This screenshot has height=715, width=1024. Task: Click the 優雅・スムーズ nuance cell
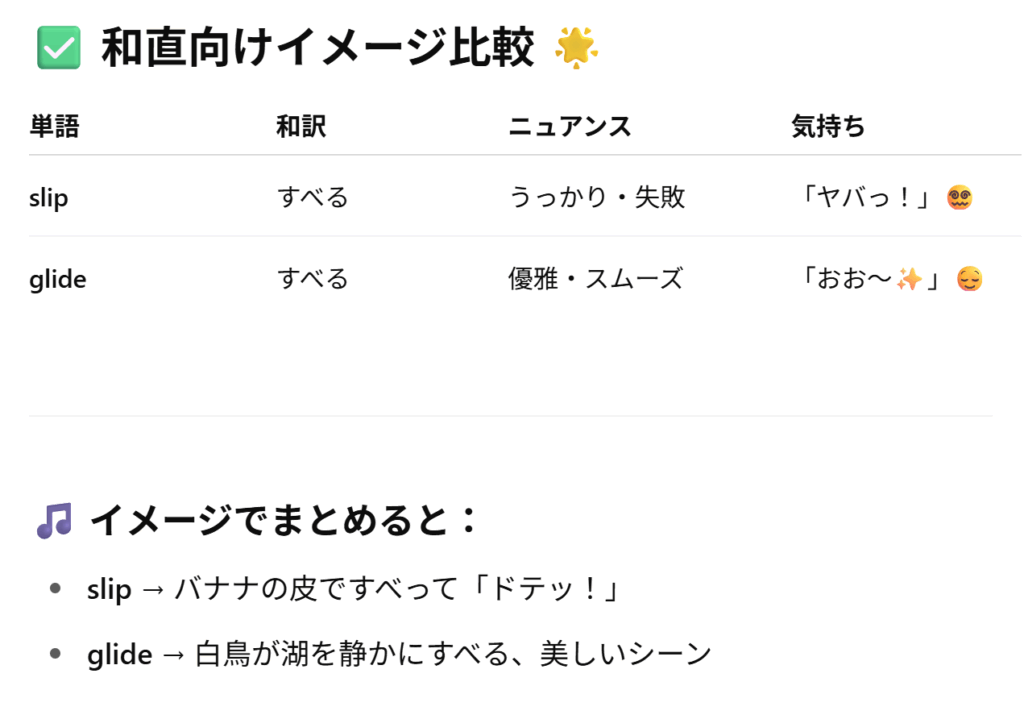(x=596, y=279)
